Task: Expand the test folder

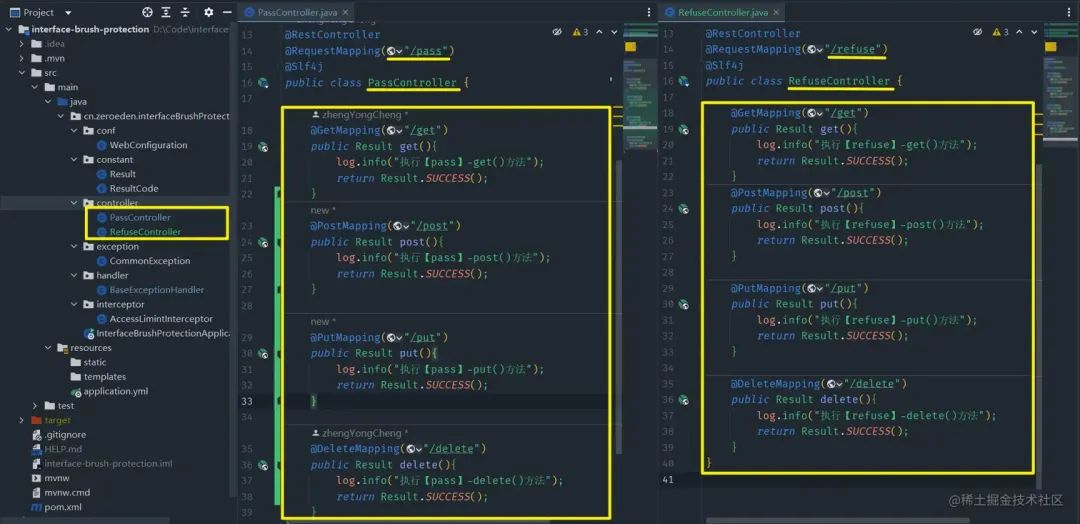Action: (34, 406)
